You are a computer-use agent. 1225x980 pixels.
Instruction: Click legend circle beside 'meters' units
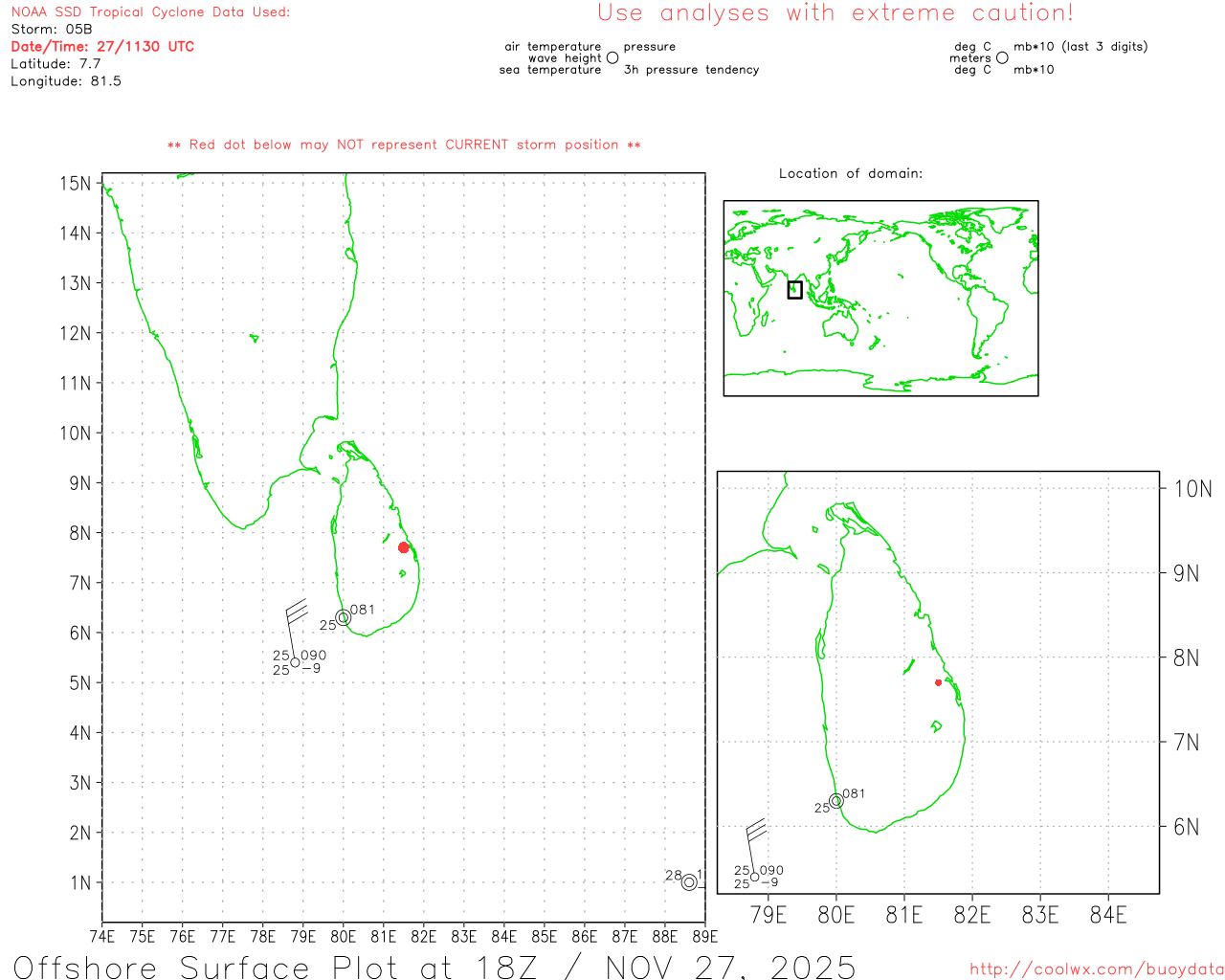click(1002, 57)
